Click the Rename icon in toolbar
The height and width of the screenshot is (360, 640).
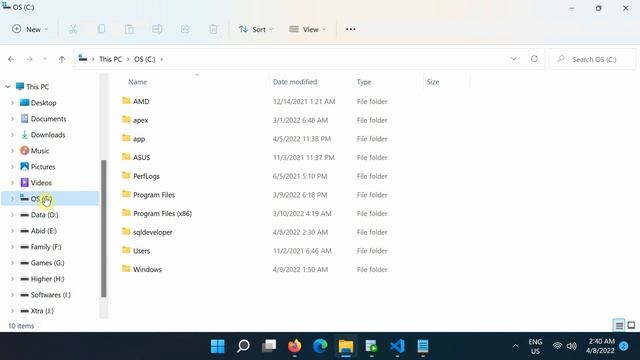(x=157, y=29)
